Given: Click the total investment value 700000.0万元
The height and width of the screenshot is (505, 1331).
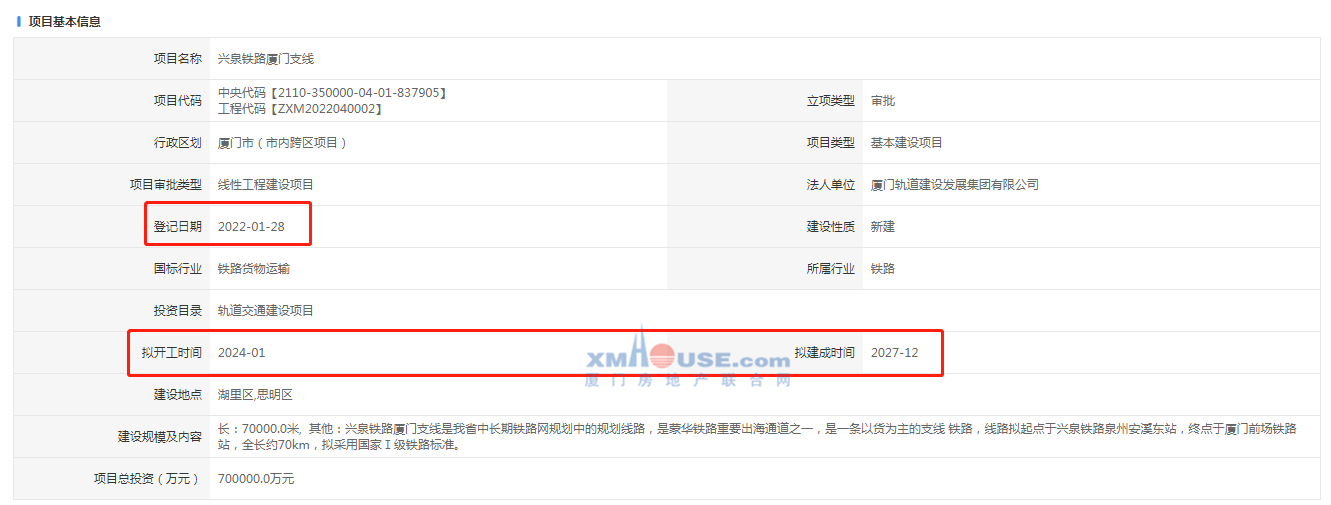Looking at the screenshot, I should pyautogui.click(x=256, y=479).
